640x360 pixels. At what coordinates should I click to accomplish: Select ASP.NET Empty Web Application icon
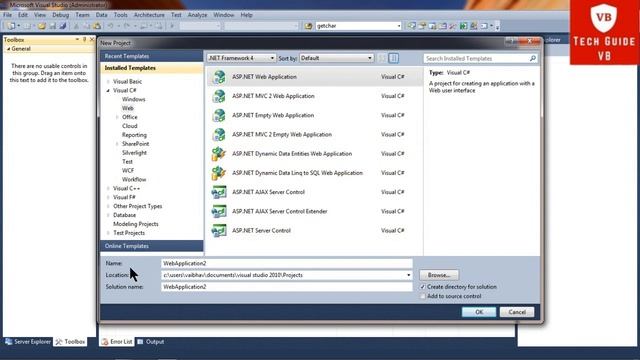tap(219, 115)
